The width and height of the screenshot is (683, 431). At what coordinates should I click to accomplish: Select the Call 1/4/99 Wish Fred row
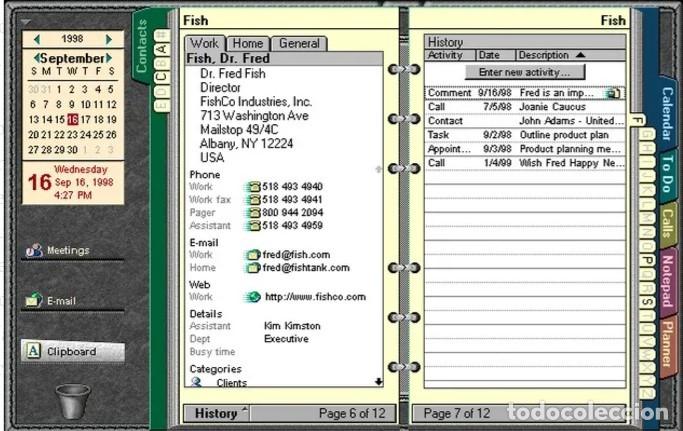click(x=525, y=163)
